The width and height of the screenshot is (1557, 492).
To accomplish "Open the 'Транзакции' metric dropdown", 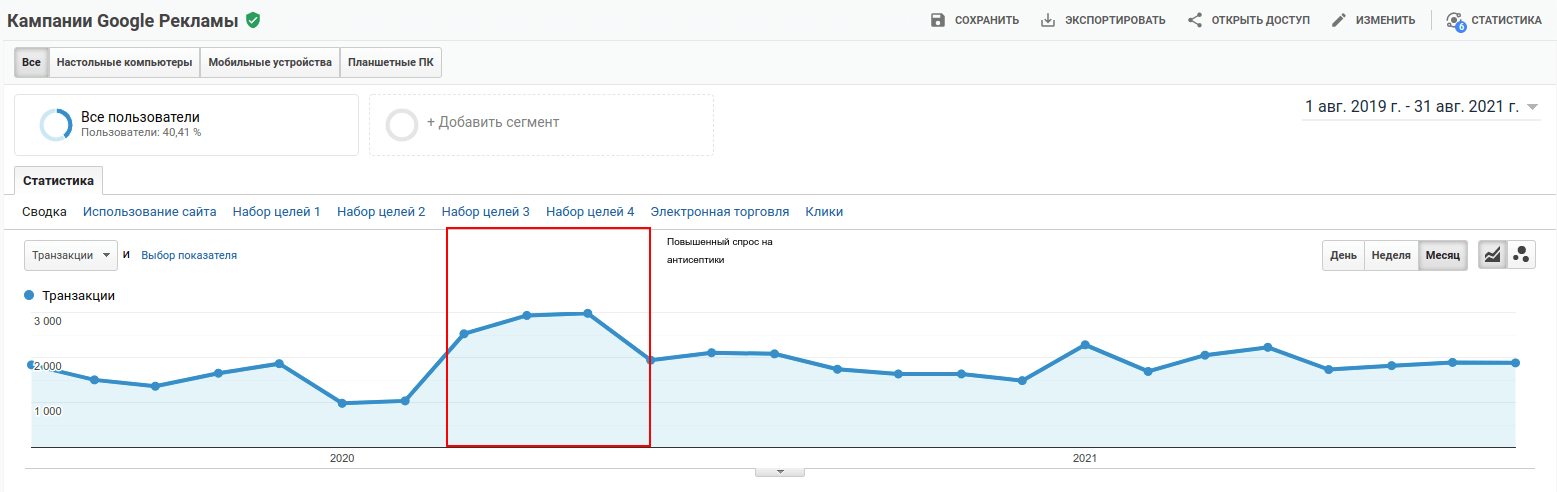I will tap(71, 255).
